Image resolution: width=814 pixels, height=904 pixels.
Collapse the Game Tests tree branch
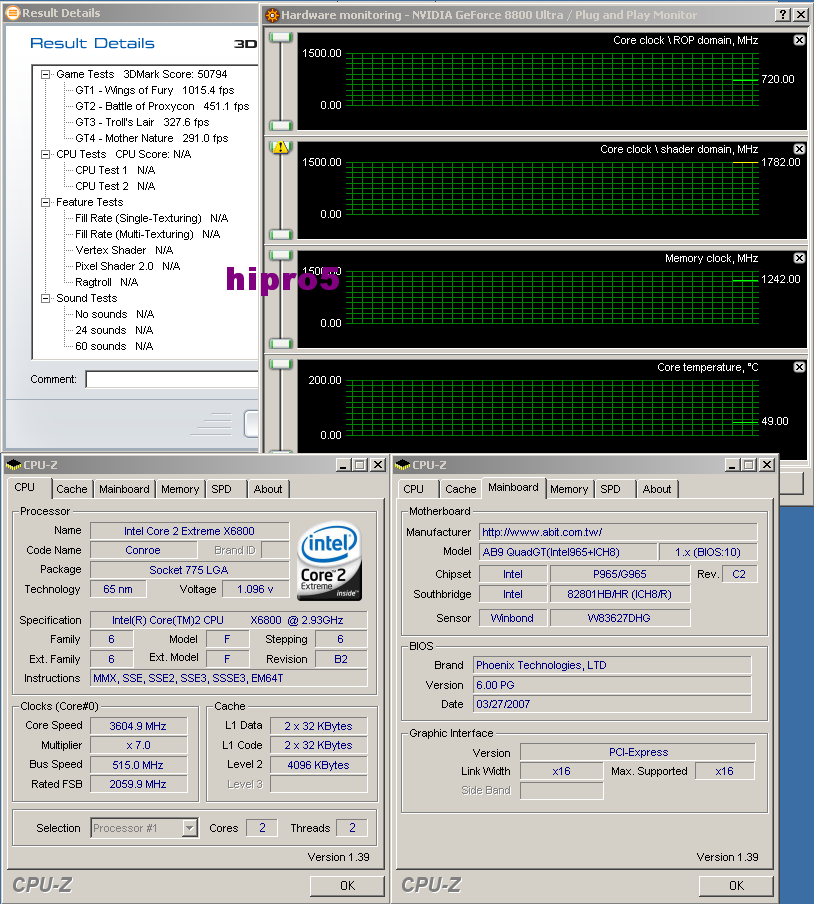[44, 74]
